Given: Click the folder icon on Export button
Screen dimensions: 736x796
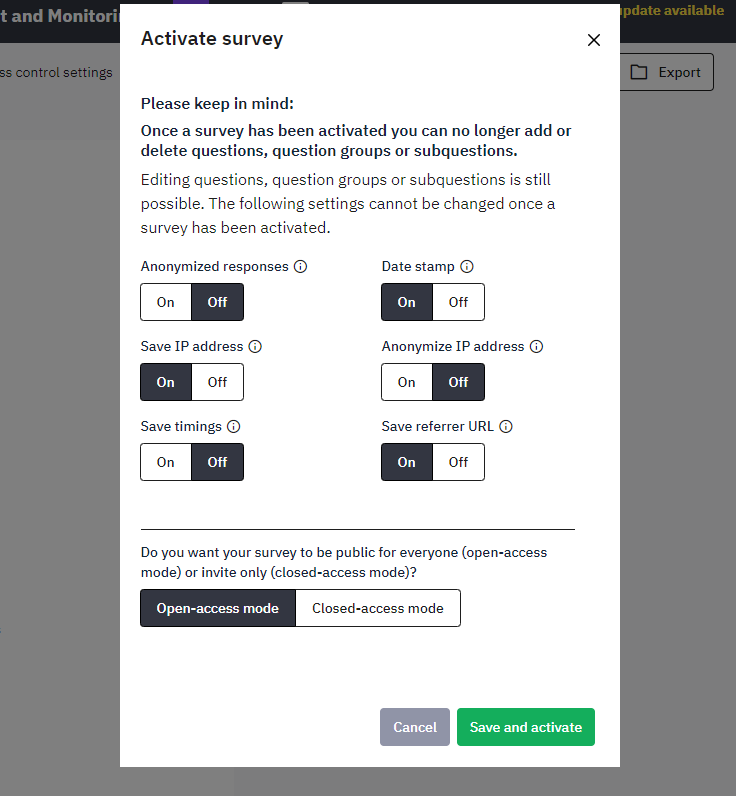Looking at the screenshot, I should 639,72.
